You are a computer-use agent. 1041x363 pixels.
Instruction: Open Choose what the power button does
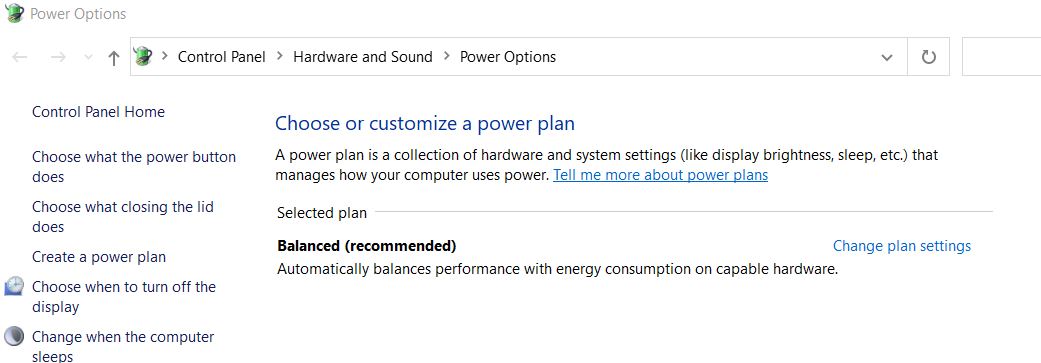point(134,167)
